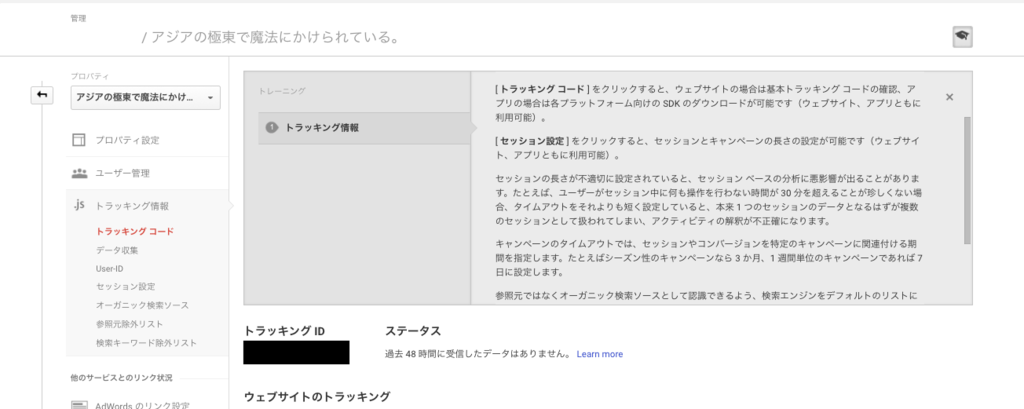Select データ収集 submenu item

[x=117, y=250]
